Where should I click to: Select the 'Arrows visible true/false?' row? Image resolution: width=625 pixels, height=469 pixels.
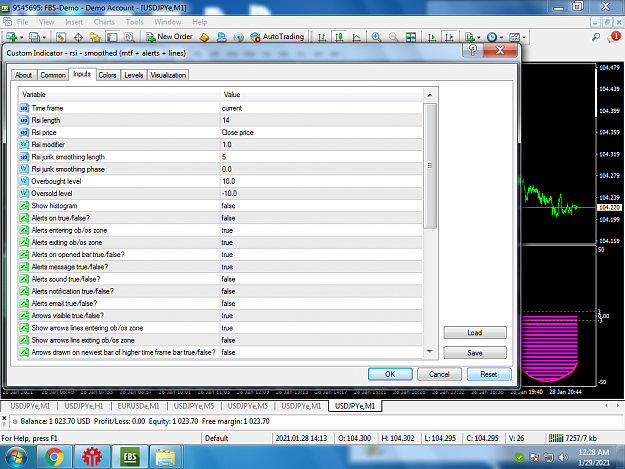[x=220, y=316]
